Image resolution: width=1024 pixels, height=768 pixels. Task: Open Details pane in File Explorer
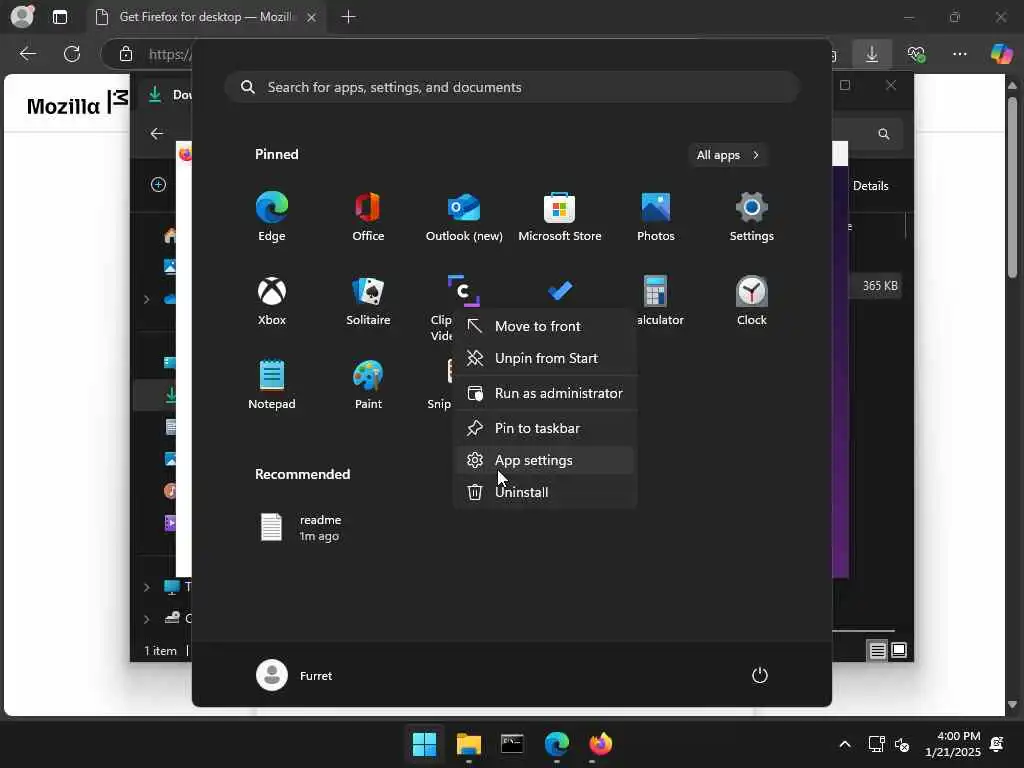click(871, 185)
